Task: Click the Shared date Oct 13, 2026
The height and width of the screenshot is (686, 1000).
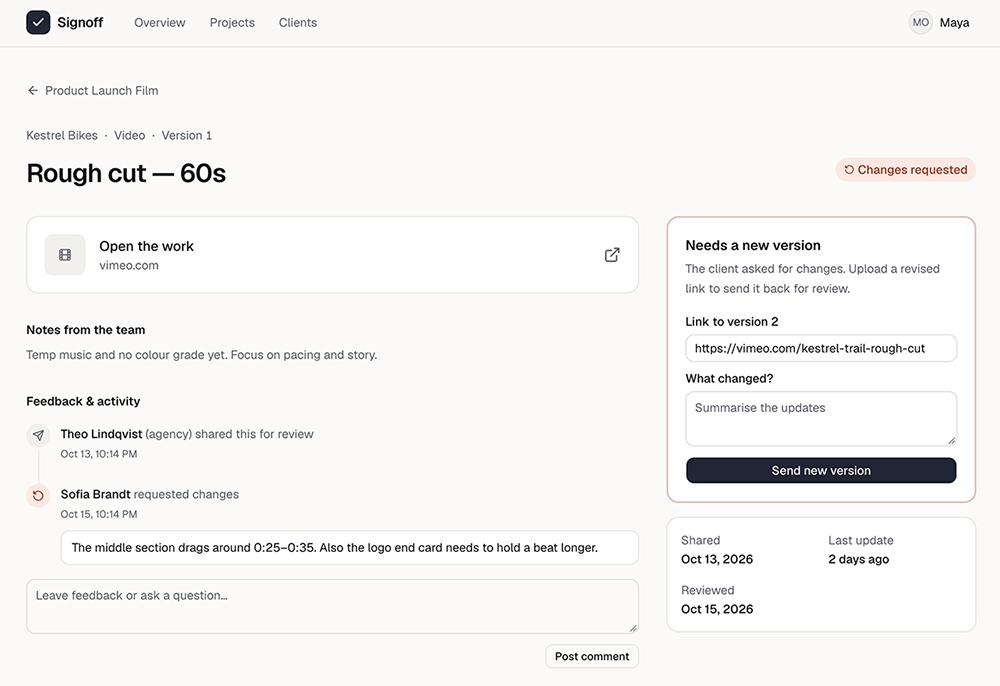Action: point(717,559)
